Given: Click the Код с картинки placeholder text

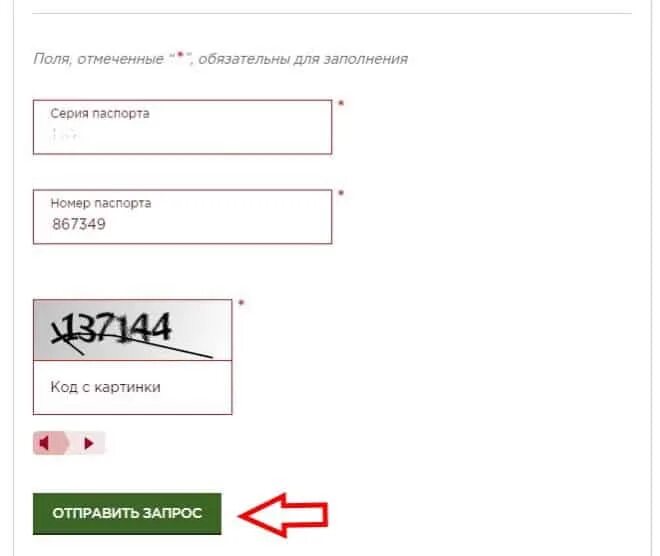Looking at the screenshot, I should tap(105, 387).
